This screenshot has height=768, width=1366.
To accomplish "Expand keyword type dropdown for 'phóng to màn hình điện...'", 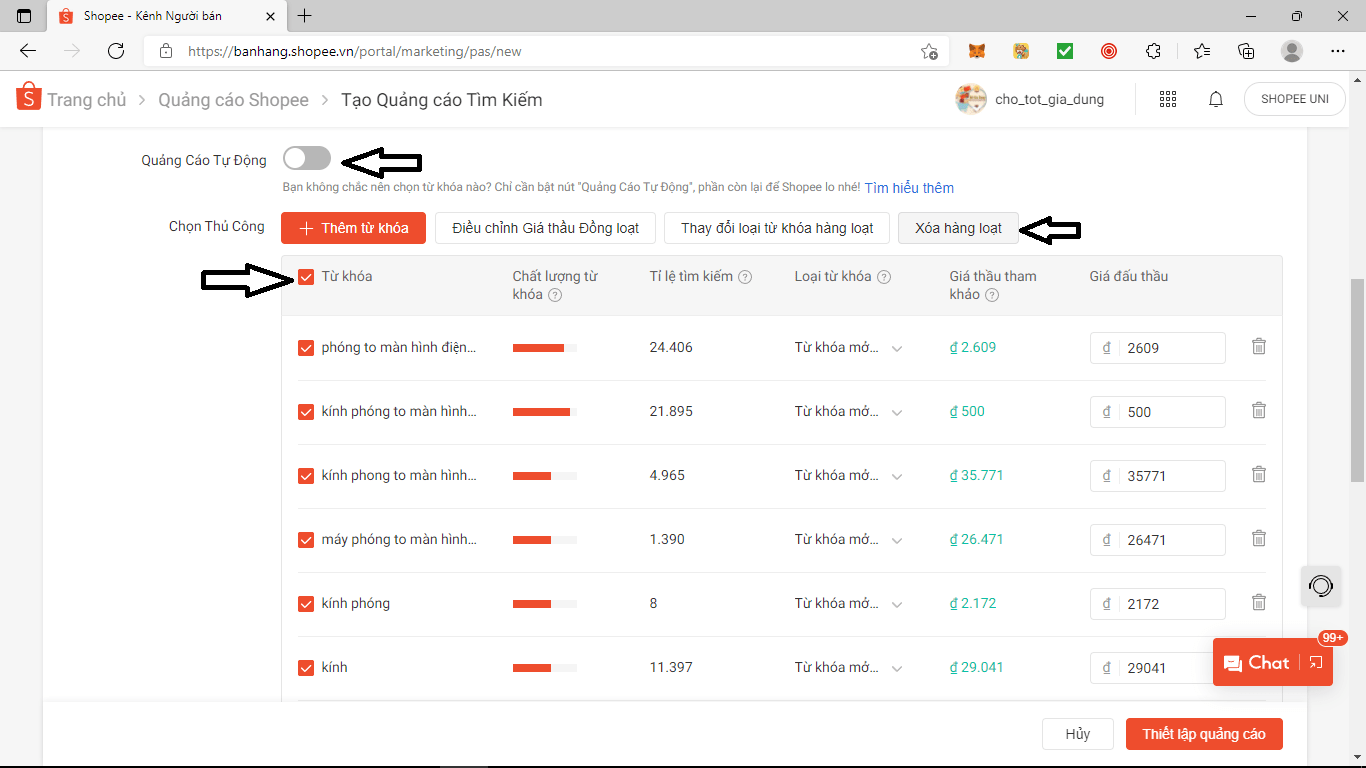I will pyautogui.click(x=897, y=348).
